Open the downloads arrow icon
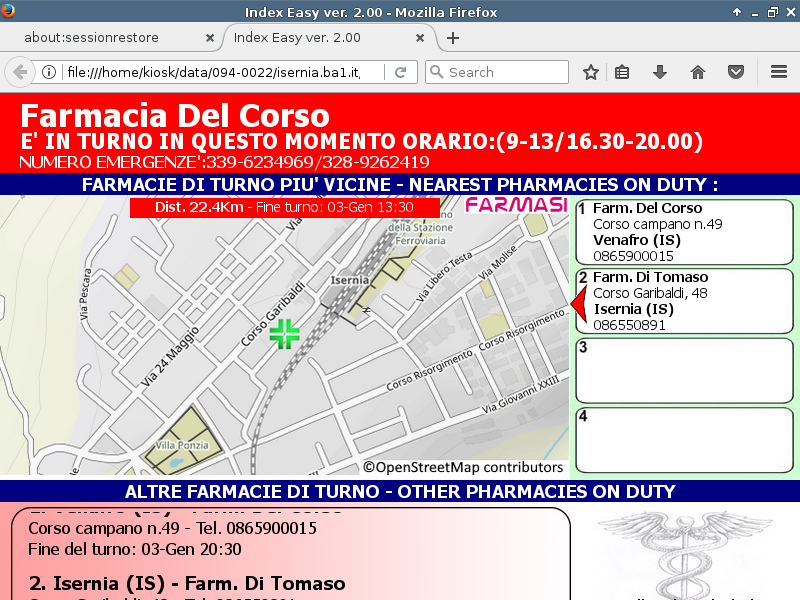 coord(659,72)
